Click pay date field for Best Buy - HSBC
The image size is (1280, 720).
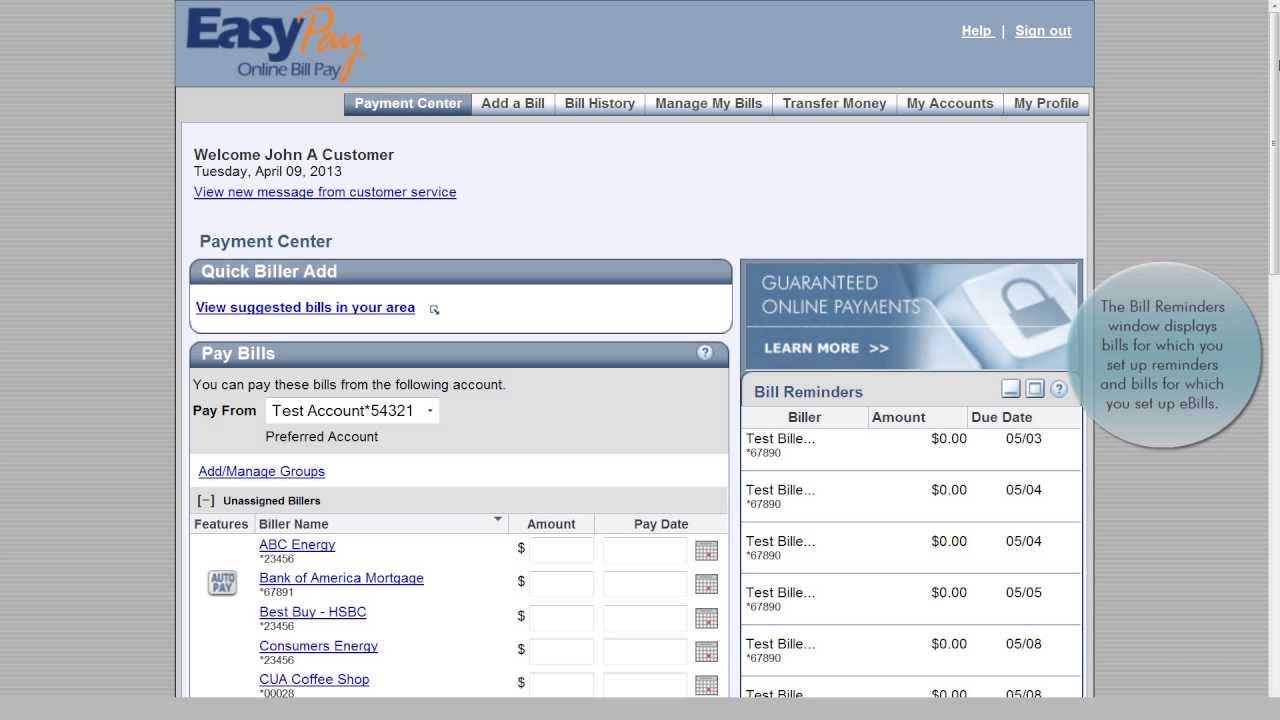[x=645, y=618]
